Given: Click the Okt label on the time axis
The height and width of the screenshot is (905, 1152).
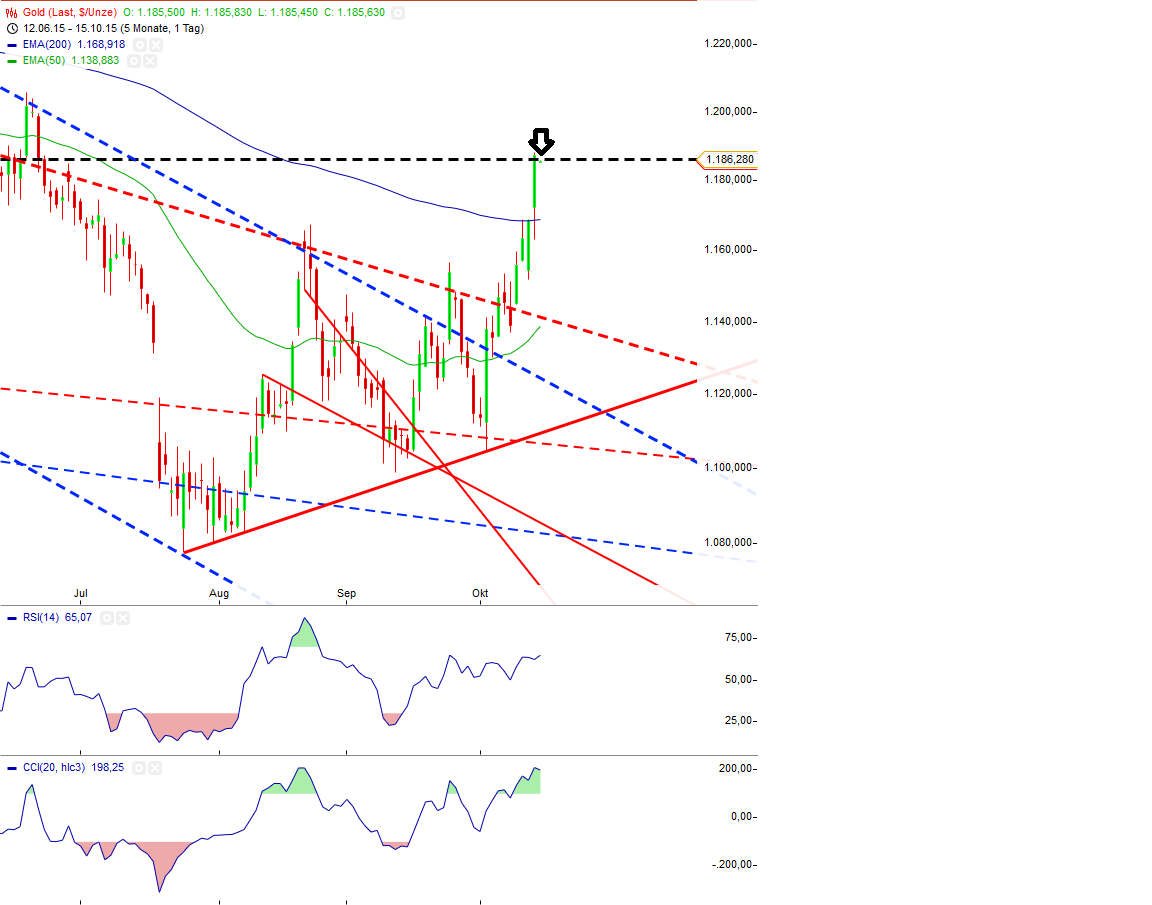Looking at the screenshot, I should click(481, 593).
